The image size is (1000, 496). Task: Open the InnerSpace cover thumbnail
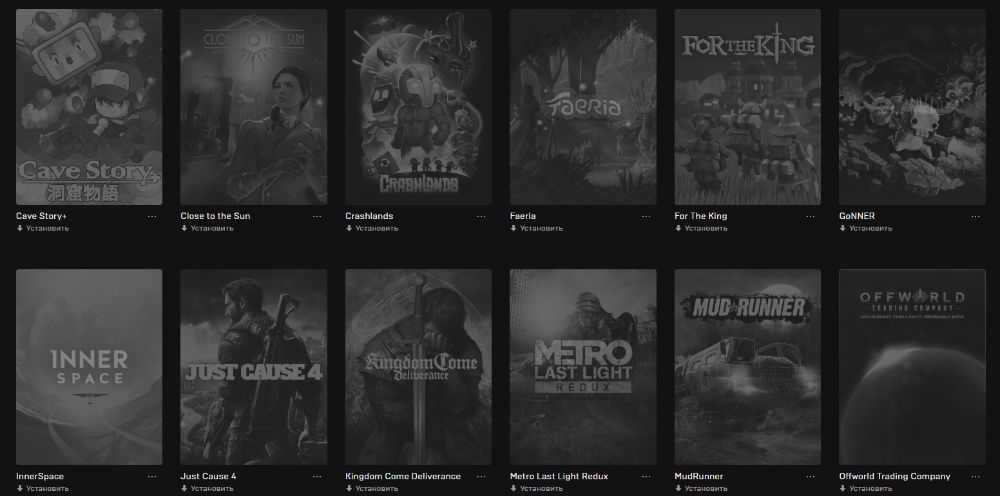(x=89, y=367)
